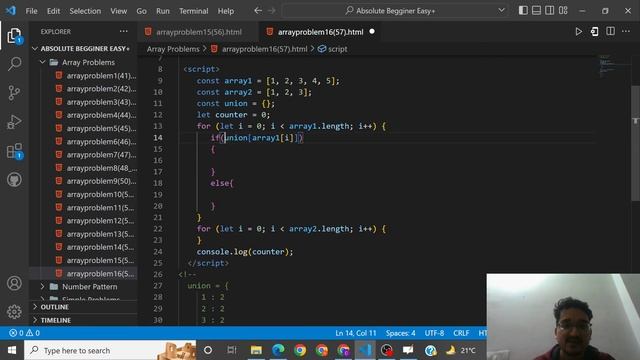This screenshot has width=640, height=360.
Task: Open File Explorer from taskbar
Action: (256, 350)
